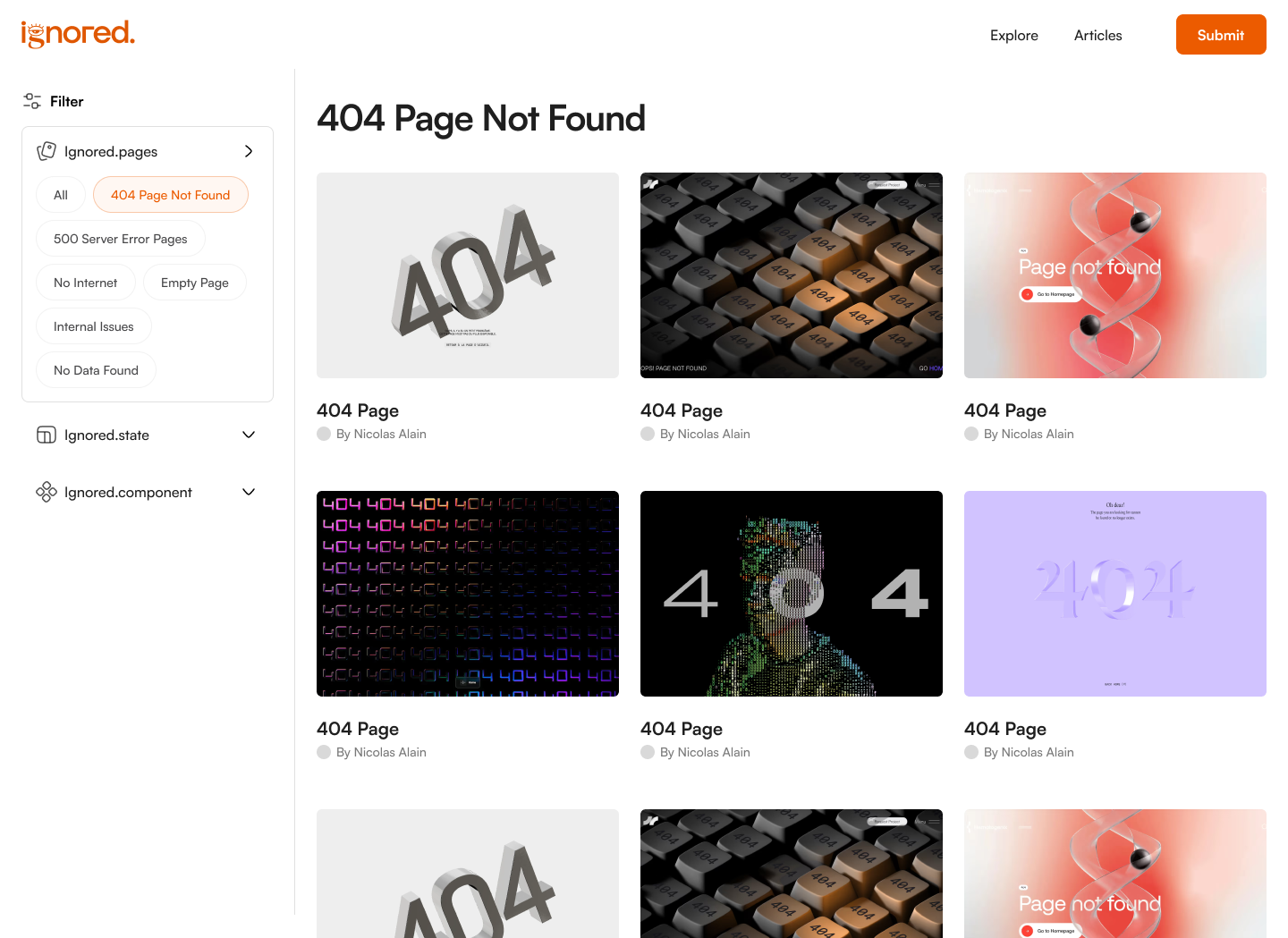Image resolution: width=1288 pixels, height=938 pixels.
Task: Click By Nicolas Alain under neon grid card
Action: click(x=381, y=752)
